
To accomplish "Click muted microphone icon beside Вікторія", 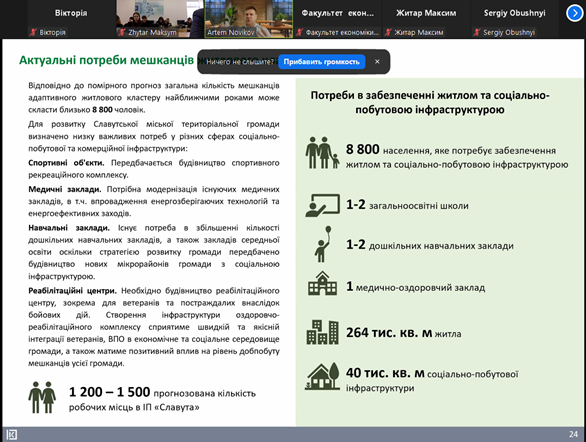I will [x=33, y=33].
